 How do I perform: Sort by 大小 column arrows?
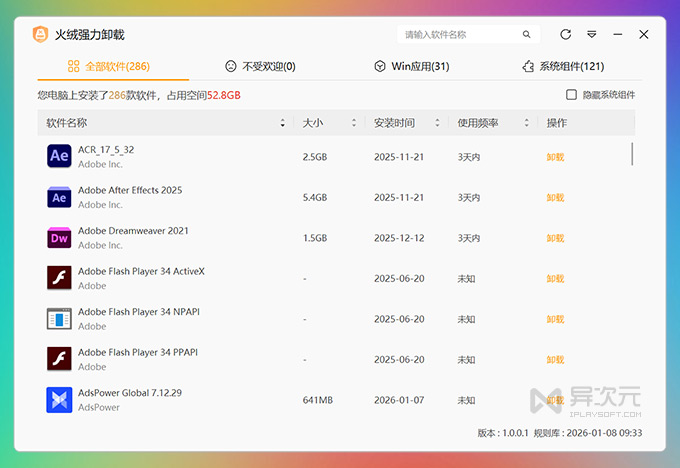(354, 123)
